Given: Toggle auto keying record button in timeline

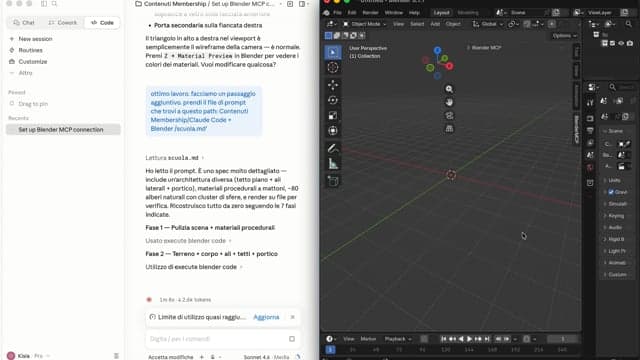Looking at the screenshot, I should click(x=424, y=339).
